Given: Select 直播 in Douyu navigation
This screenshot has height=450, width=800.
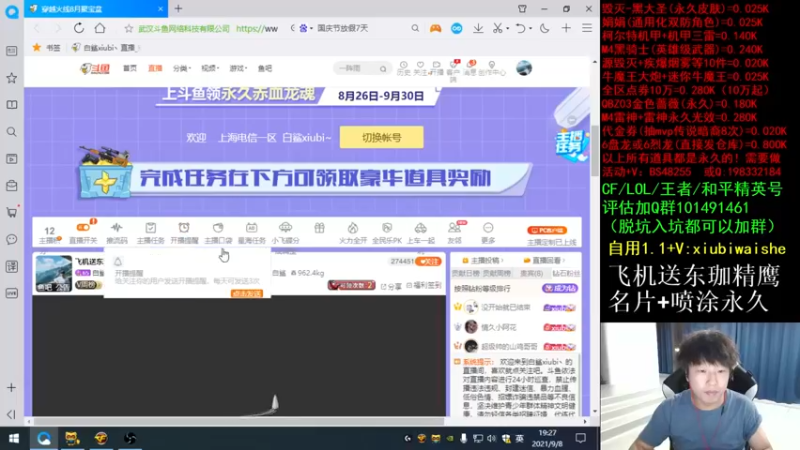Looking at the screenshot, I should pos(155,68).
